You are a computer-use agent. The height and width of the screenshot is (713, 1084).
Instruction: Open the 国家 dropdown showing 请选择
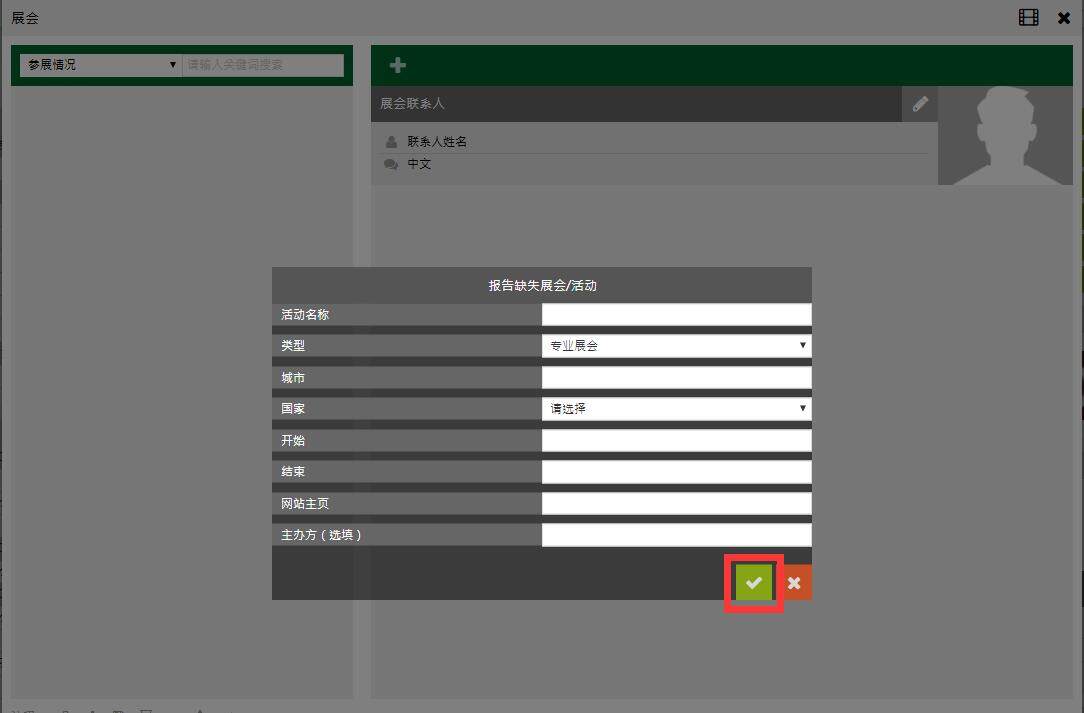(x=676, y=409)
